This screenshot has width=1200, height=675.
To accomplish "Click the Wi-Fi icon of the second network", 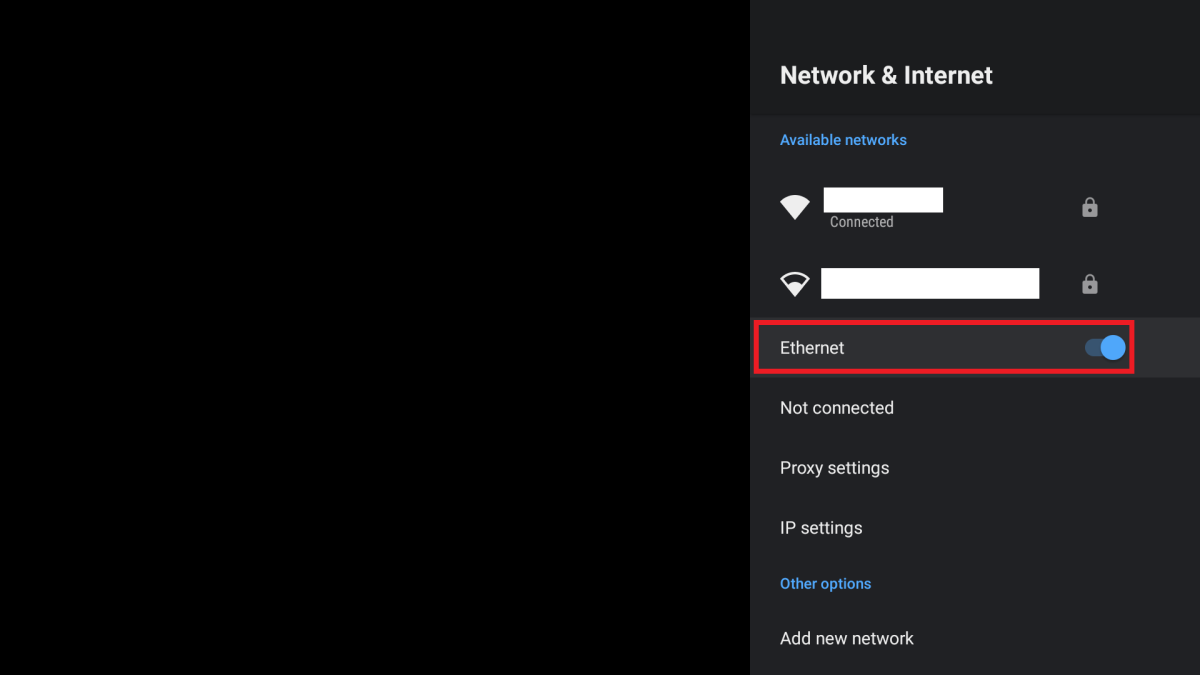I will pos(794,283).
